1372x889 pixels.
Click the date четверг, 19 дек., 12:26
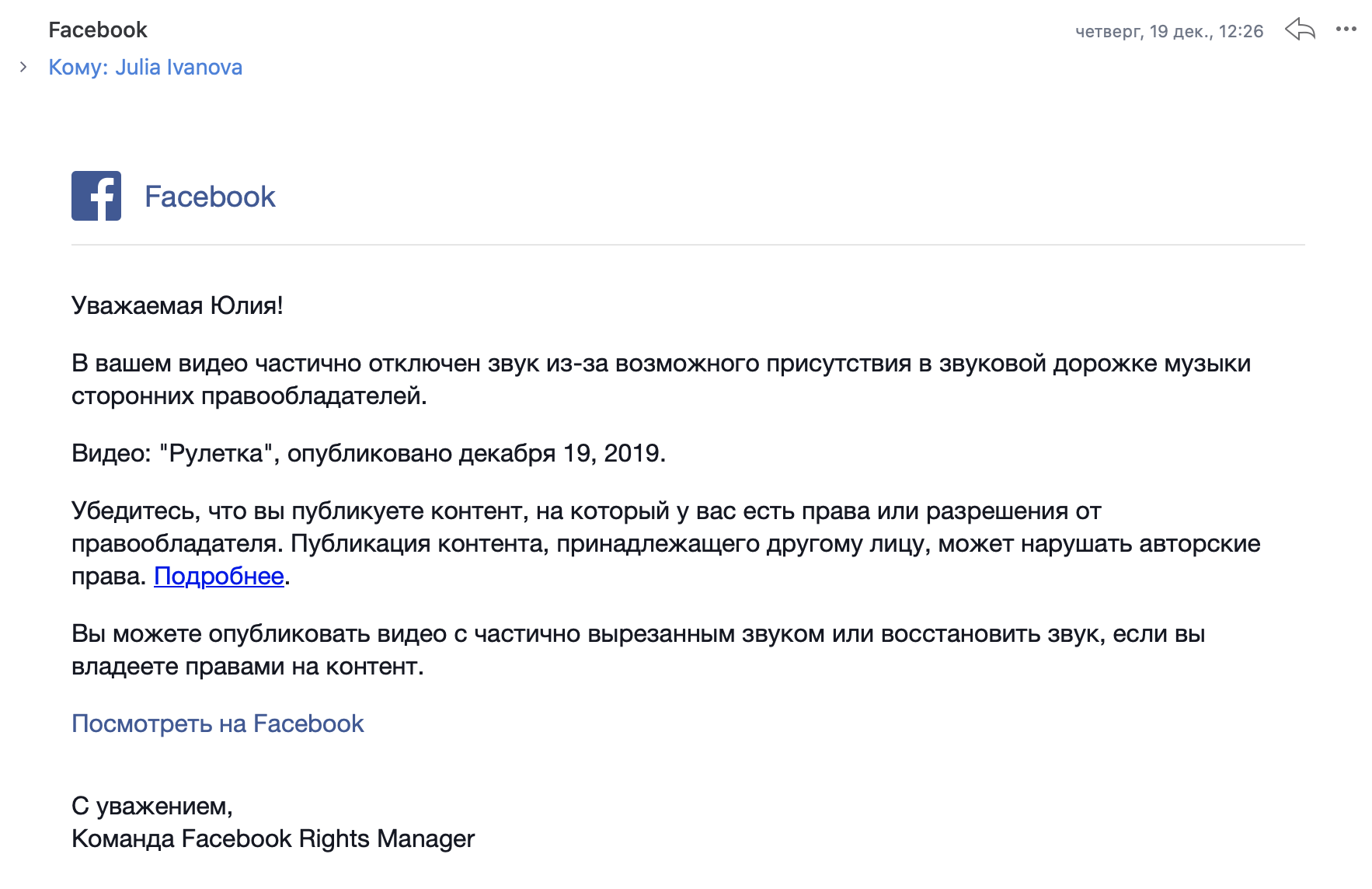(1169, 31)
